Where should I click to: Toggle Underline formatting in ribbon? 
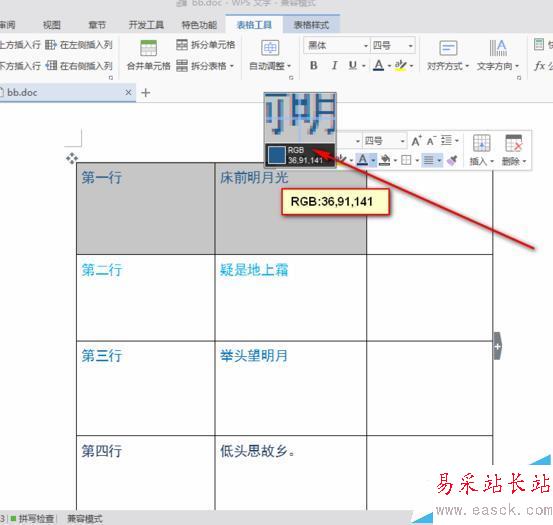[x=352, y=65]
